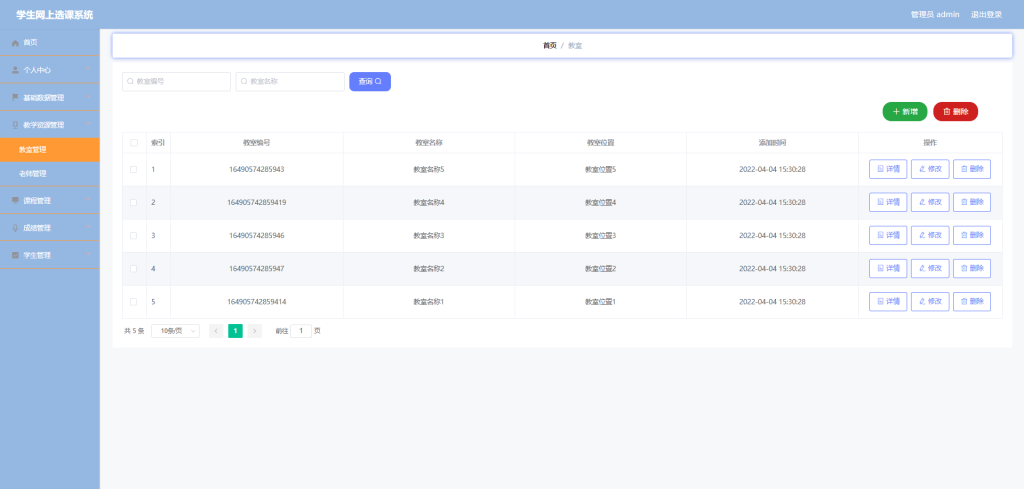The height and width of the screenshot is (489, 1024).
Task: Collapse the 教学资源管理 menu chevron
Action: point(88,124)
